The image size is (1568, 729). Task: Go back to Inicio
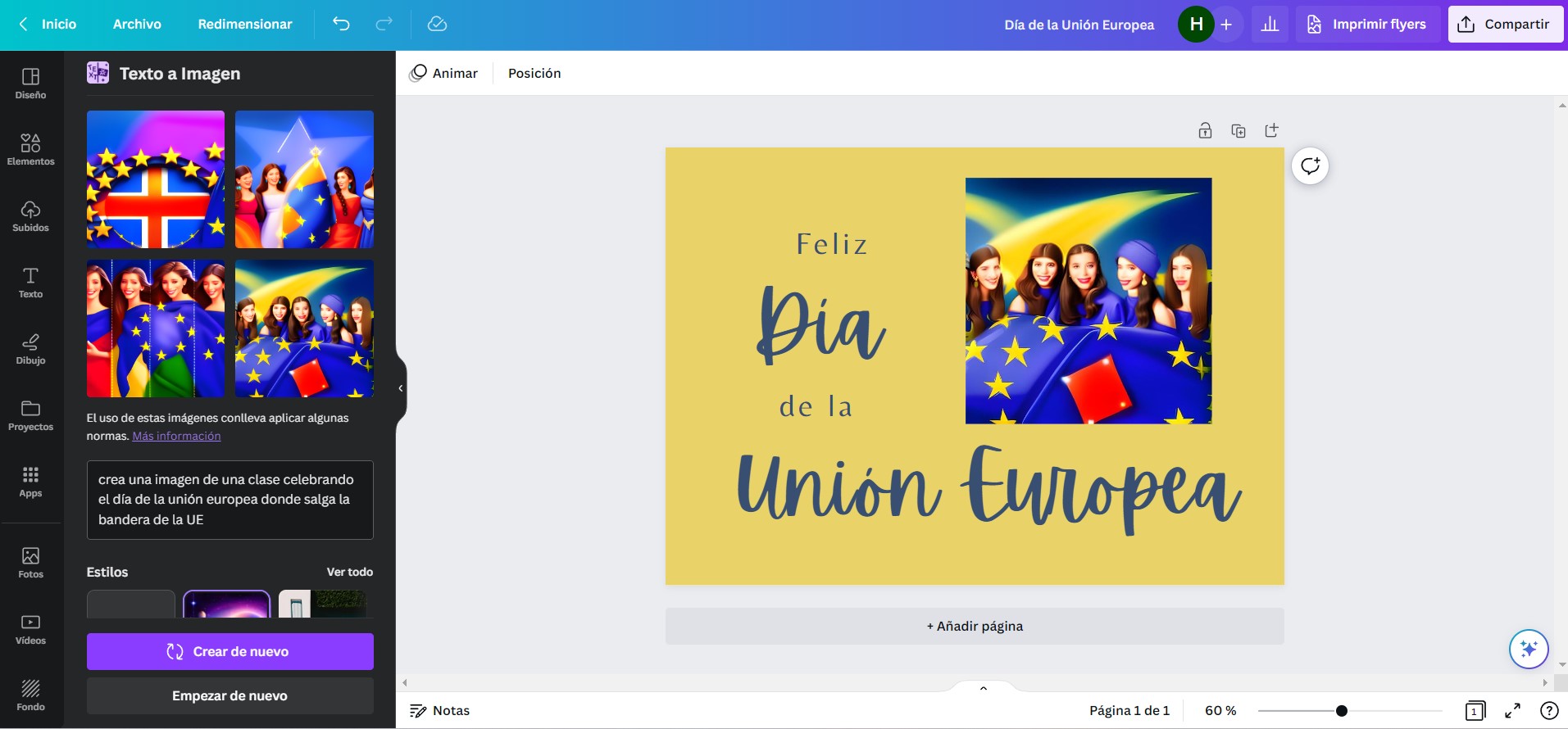pos(48,24)
